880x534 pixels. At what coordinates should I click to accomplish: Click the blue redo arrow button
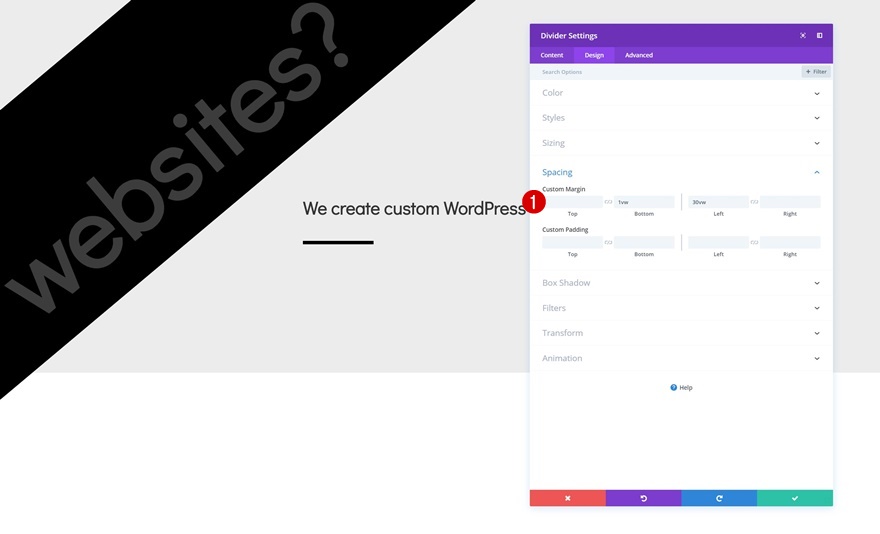[x=719, y=498]
